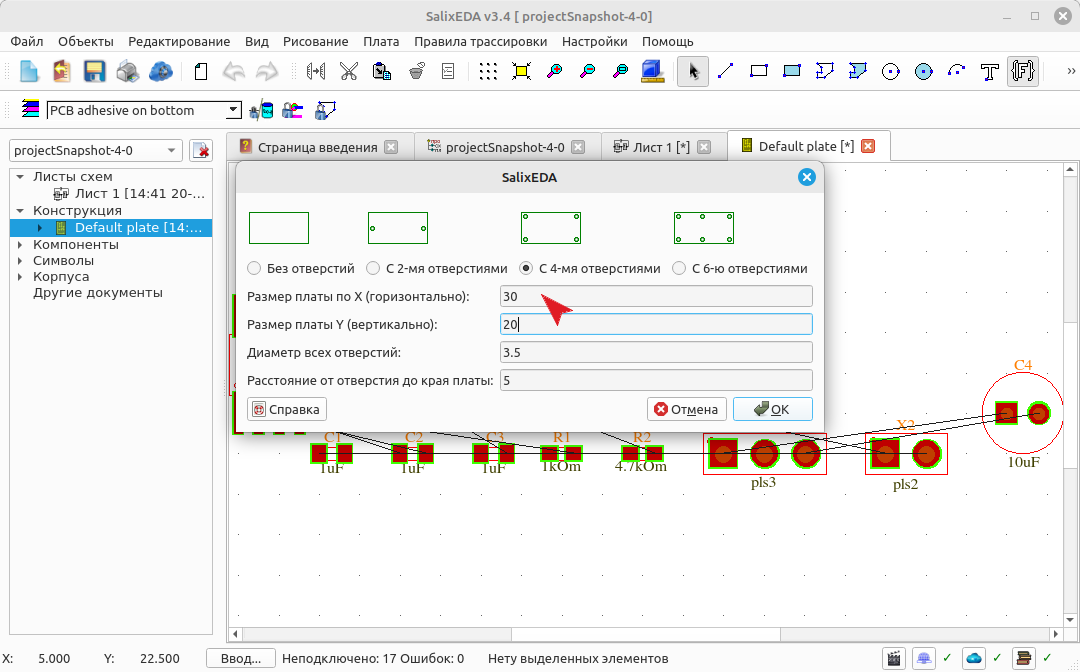Click the colored layers stack icon

click(30, 109)
